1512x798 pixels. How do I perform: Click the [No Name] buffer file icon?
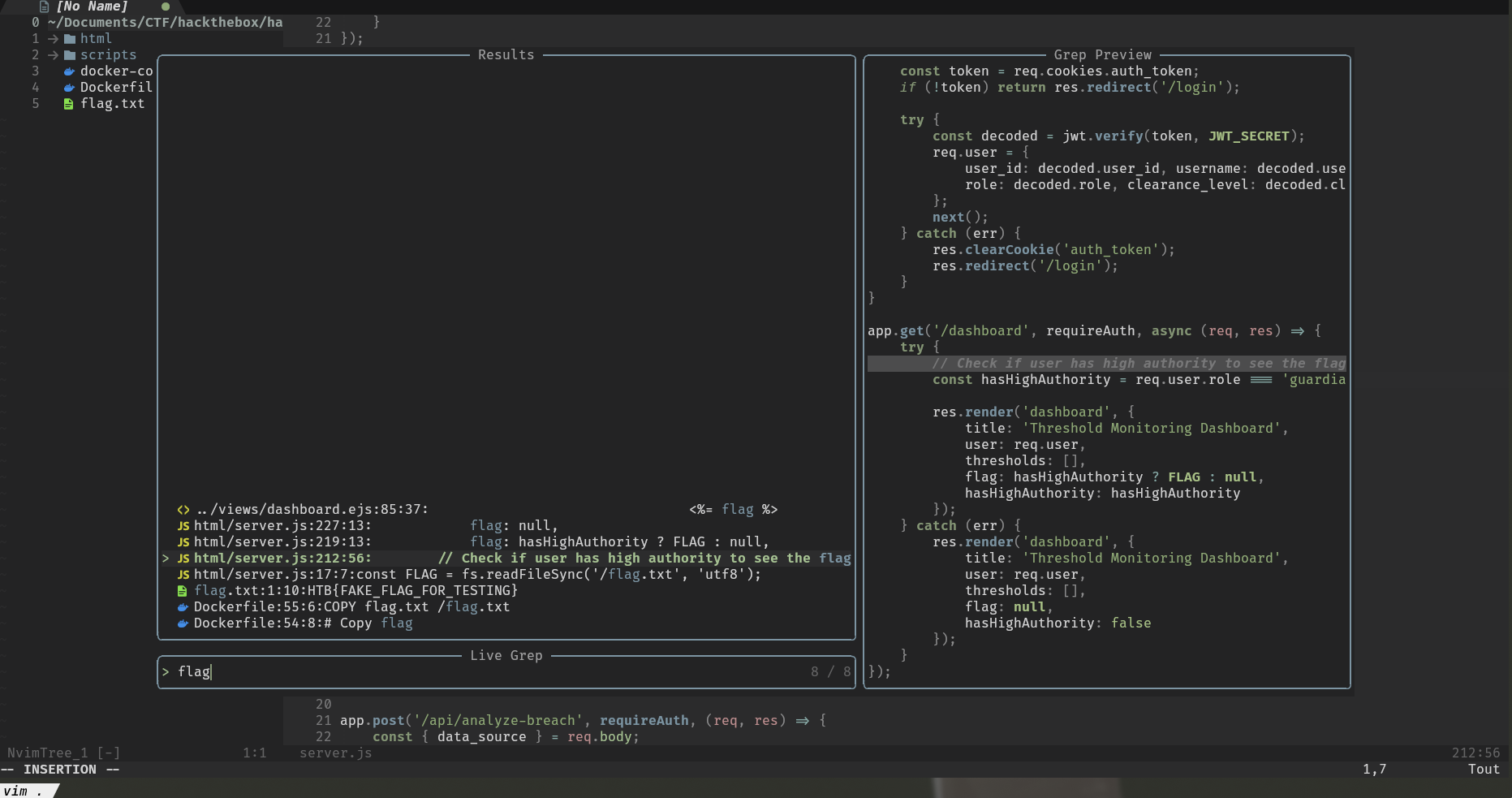45,6
